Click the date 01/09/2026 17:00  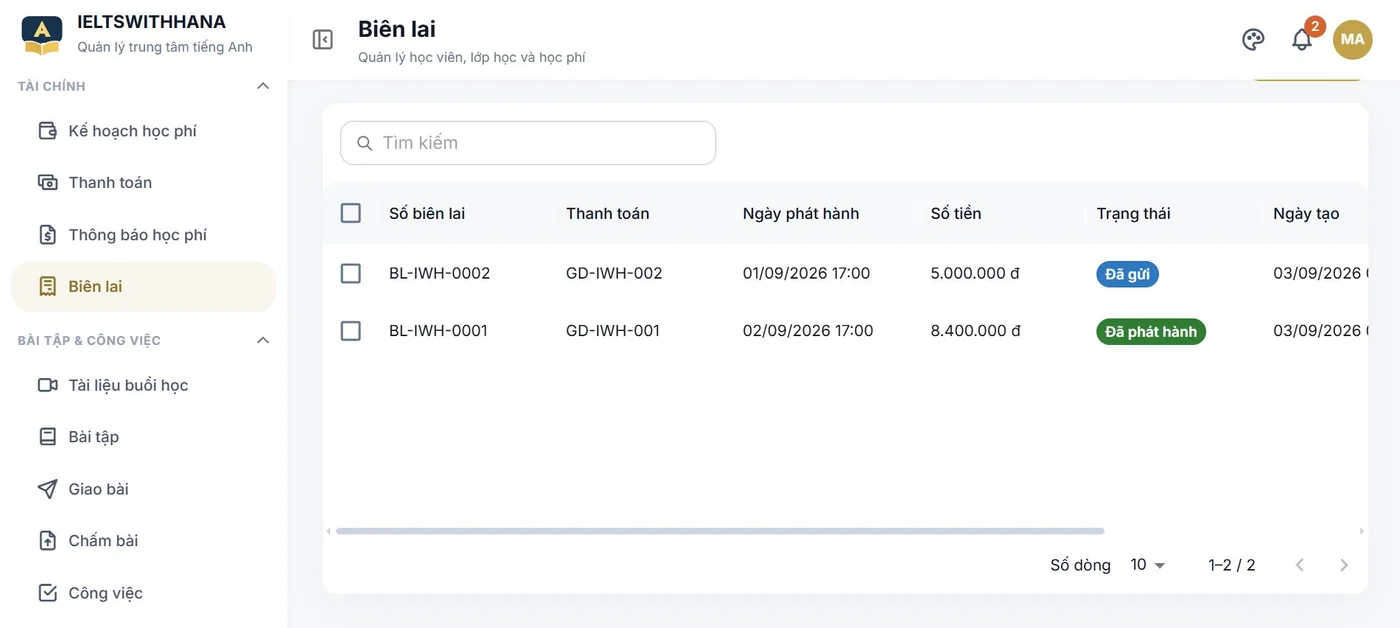coord(807,273)
